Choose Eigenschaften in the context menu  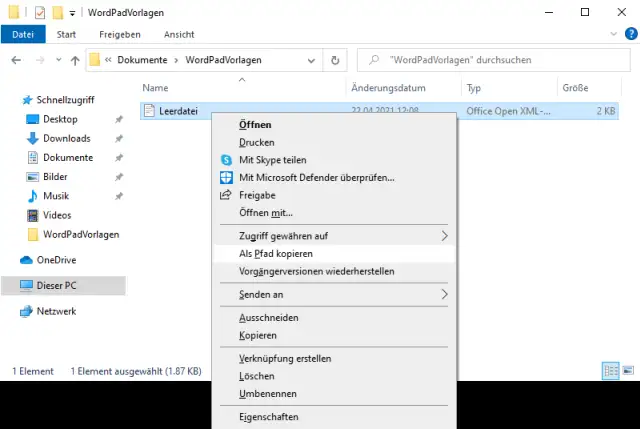click(x=334, y=417)
